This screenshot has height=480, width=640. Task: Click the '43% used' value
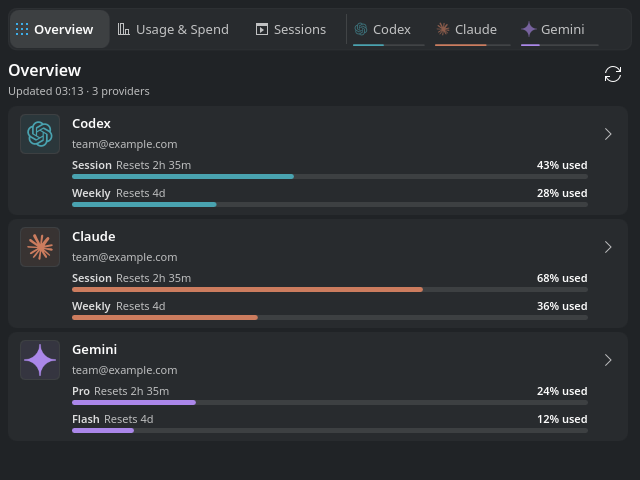(562, 165)
